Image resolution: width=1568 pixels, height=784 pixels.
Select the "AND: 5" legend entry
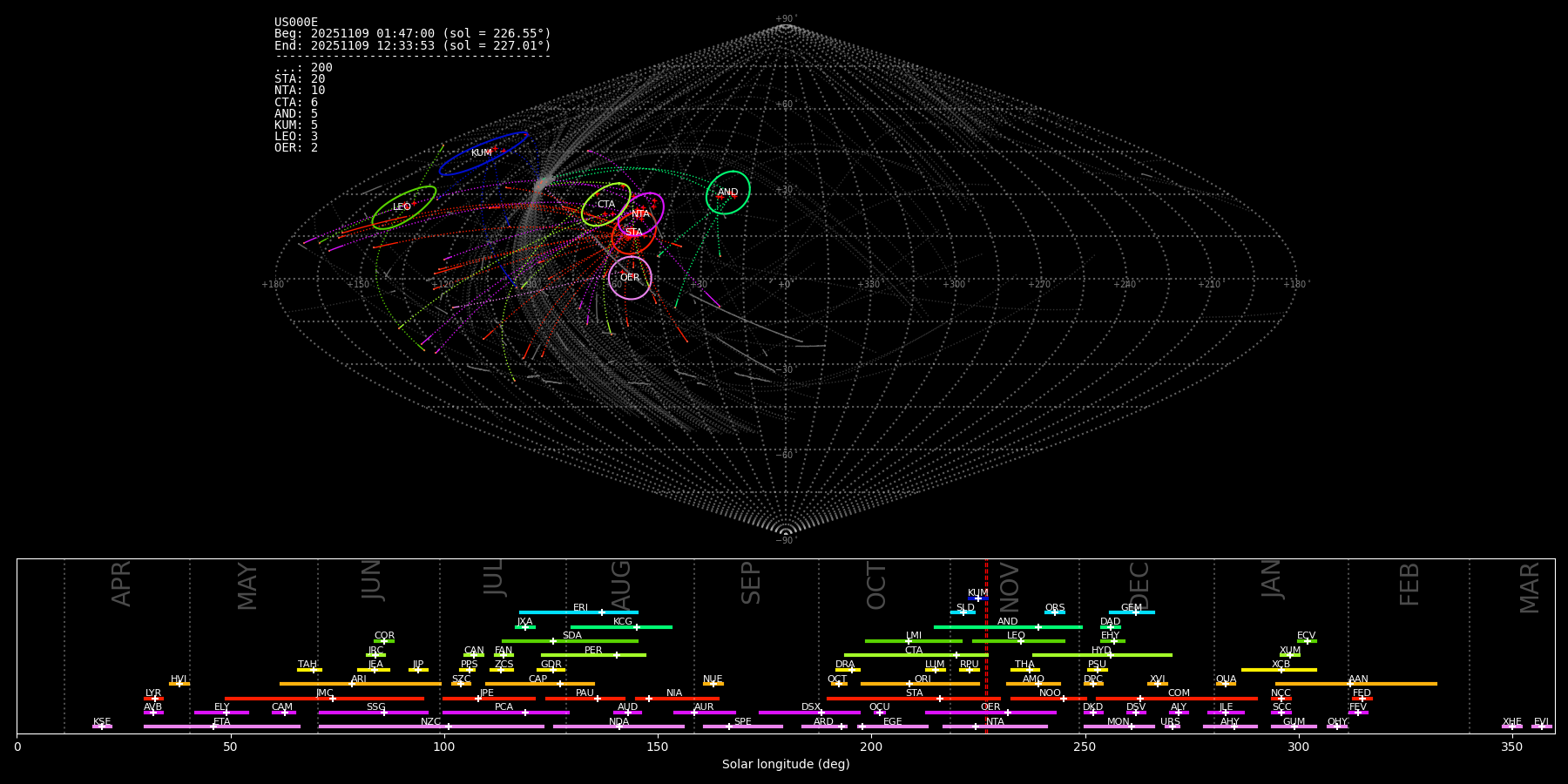[296, 114]
